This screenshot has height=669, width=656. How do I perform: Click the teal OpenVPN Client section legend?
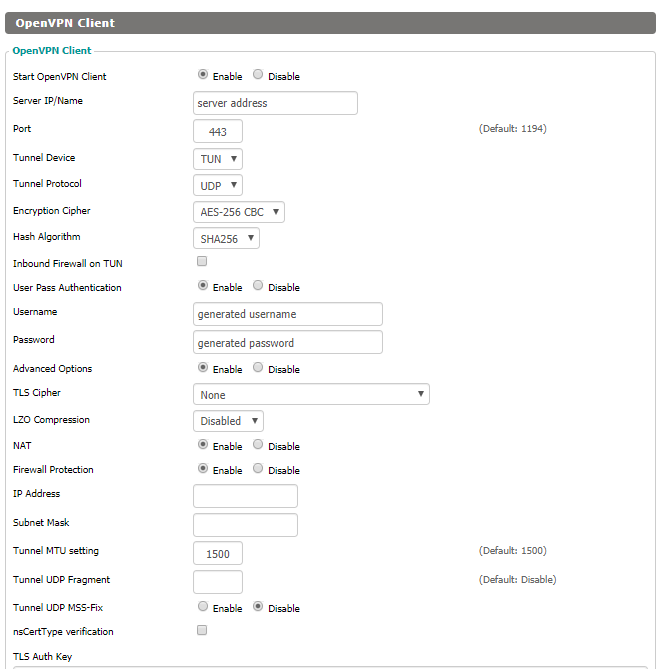tap(52, 50)
